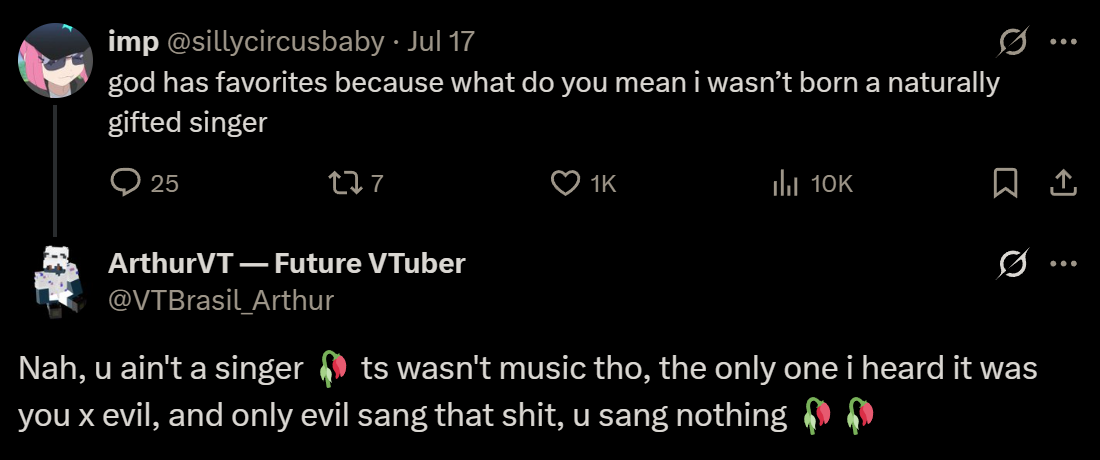Click the Grok icon on ArthurVT's reply
The width and height of the screenshot is (1100, 460).
point(1011,264)
